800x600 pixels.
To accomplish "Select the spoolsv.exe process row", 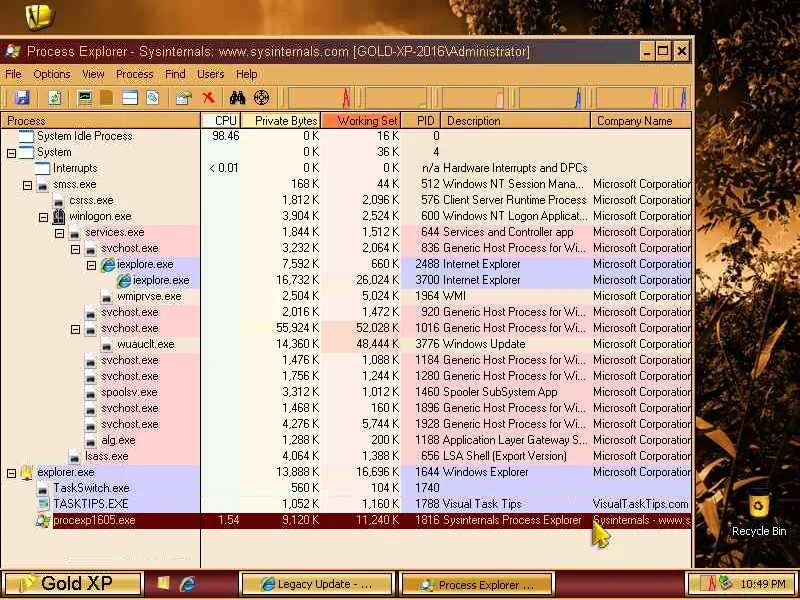I will (x=346, y=392).
